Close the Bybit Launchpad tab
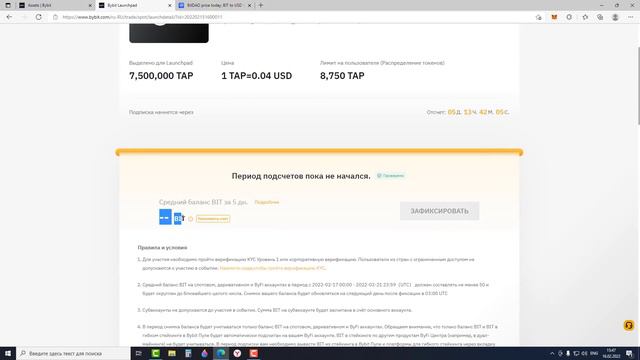The height and width of the screenshot is (360, 640). click(170, 5)
